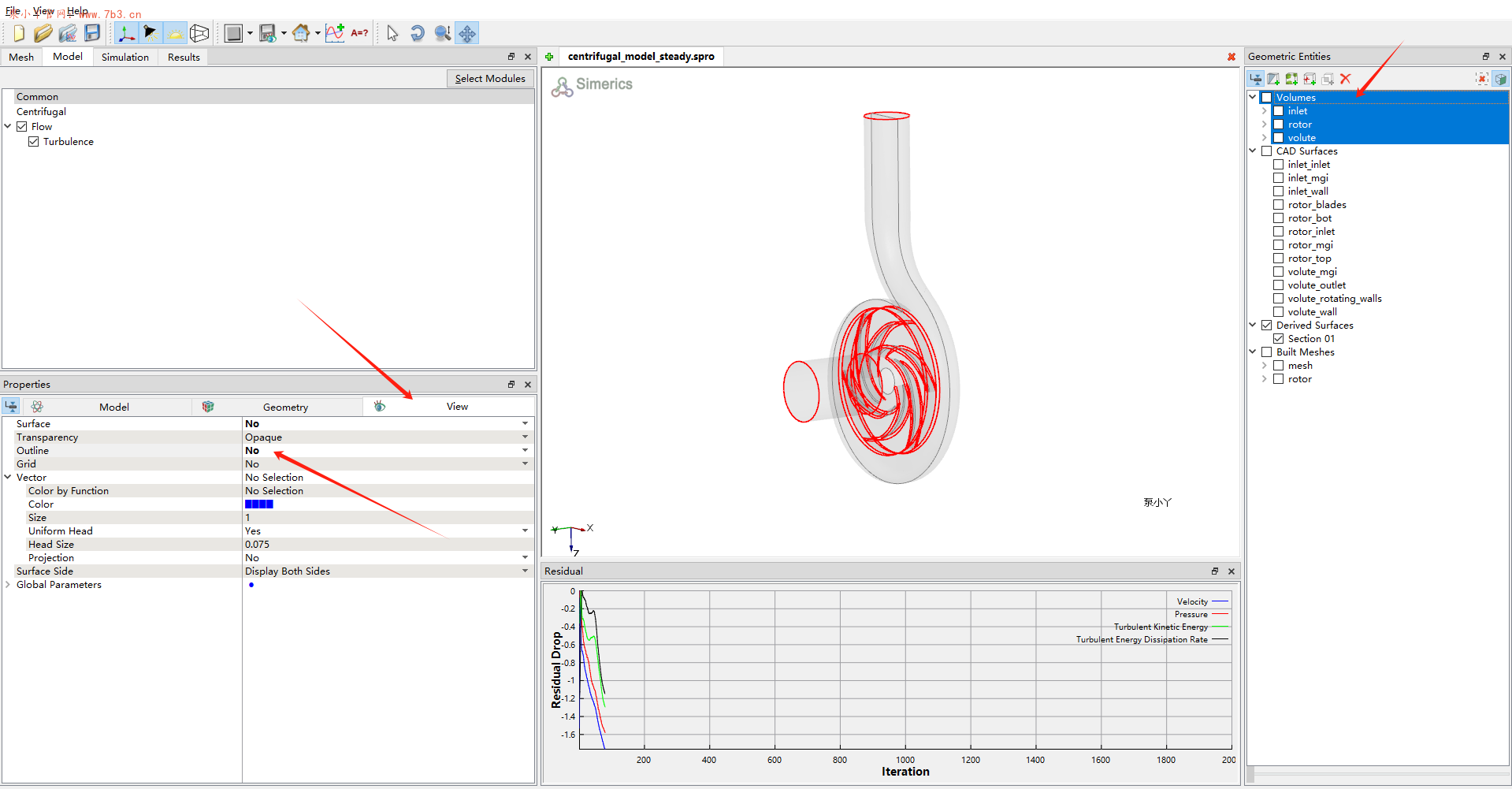Click the Select Modules button
The height and width of the screenshot is (789, 1512).
[490, 79]
